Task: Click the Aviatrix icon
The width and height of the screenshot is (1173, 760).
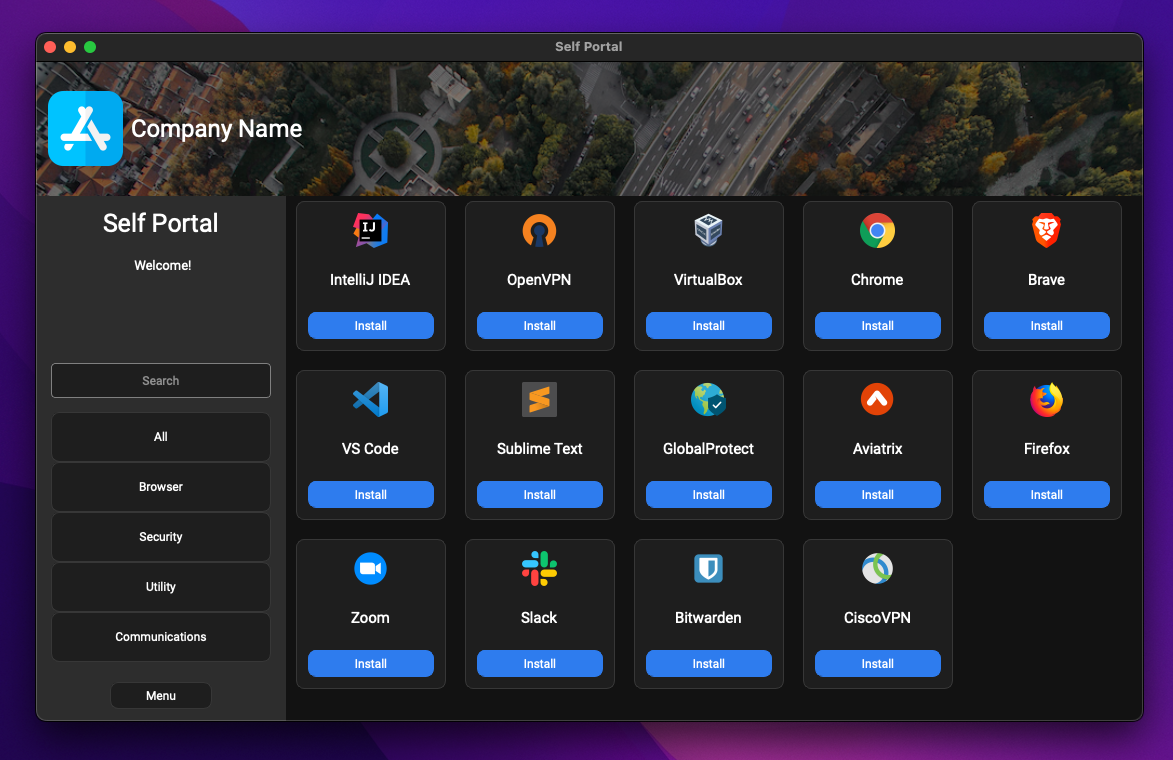Action: [x=878, y=399]
